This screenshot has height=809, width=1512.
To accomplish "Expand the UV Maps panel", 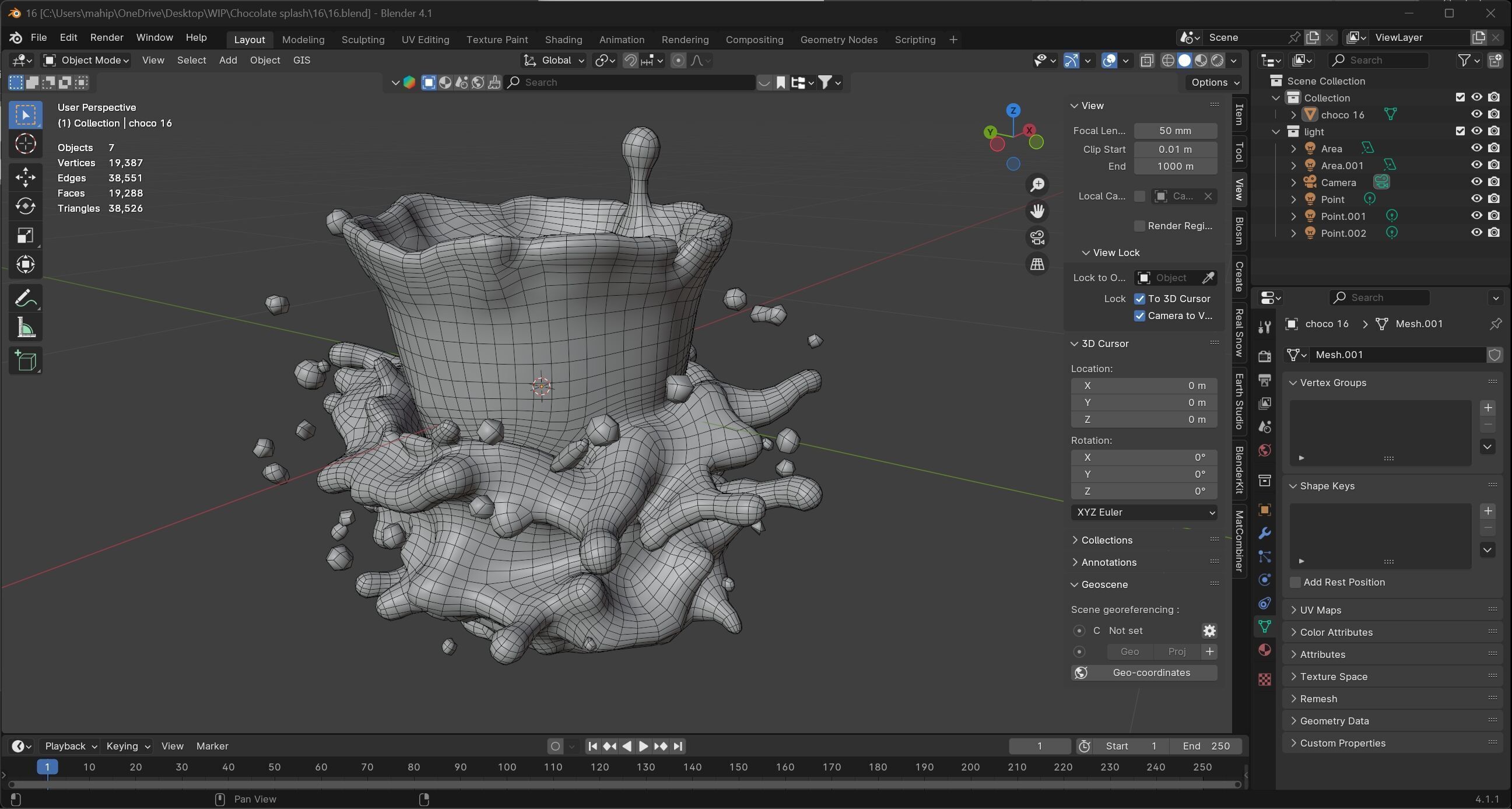I will click(x=1320, y=610).
